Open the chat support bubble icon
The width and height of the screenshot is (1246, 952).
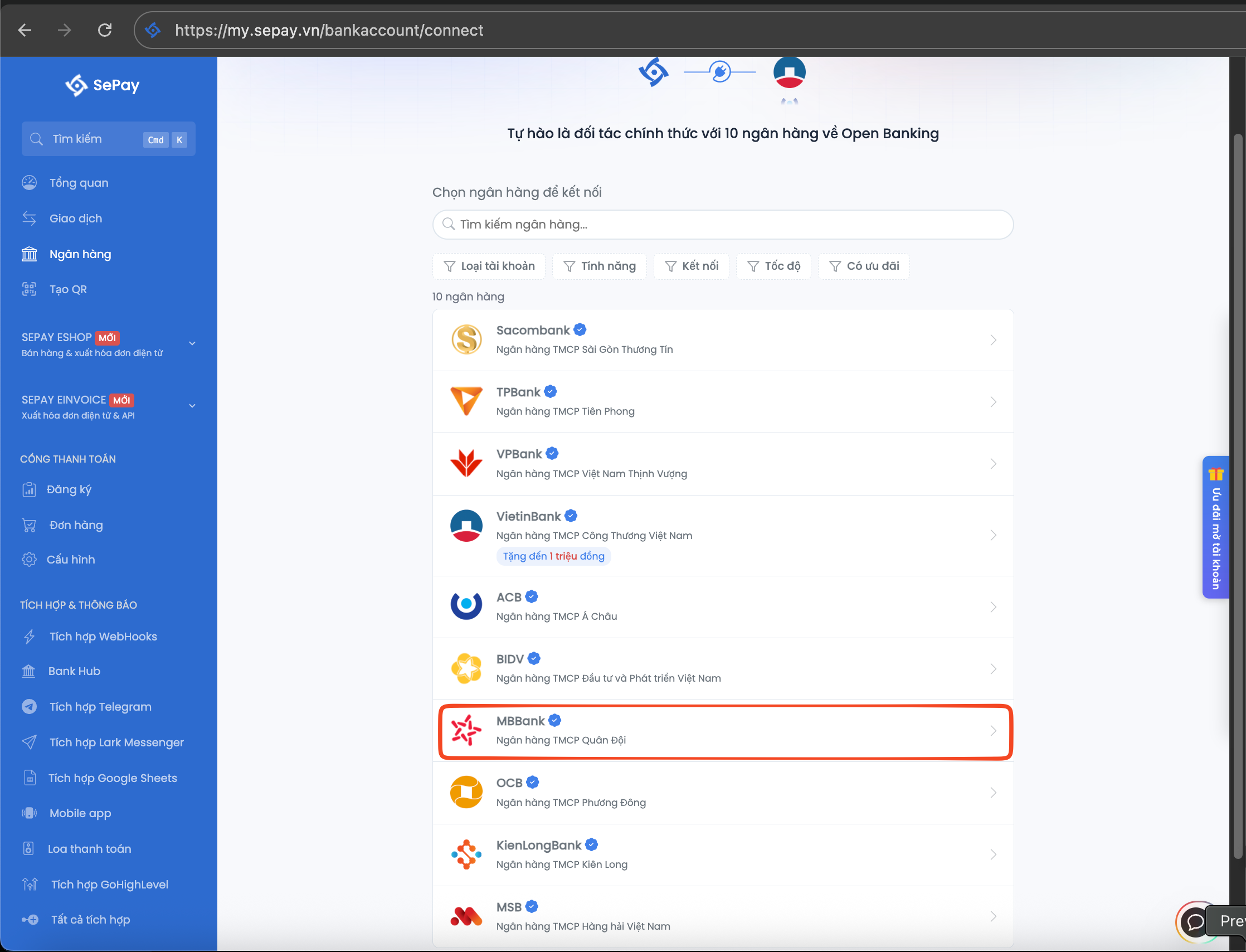[1195, 922]
